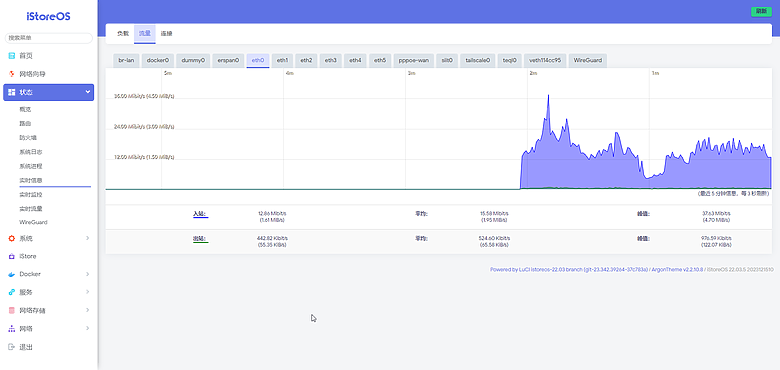Screen dimensions: 780x370
Task: Open 网络向导 via its red icon
Action: click(x=12, y=74)
